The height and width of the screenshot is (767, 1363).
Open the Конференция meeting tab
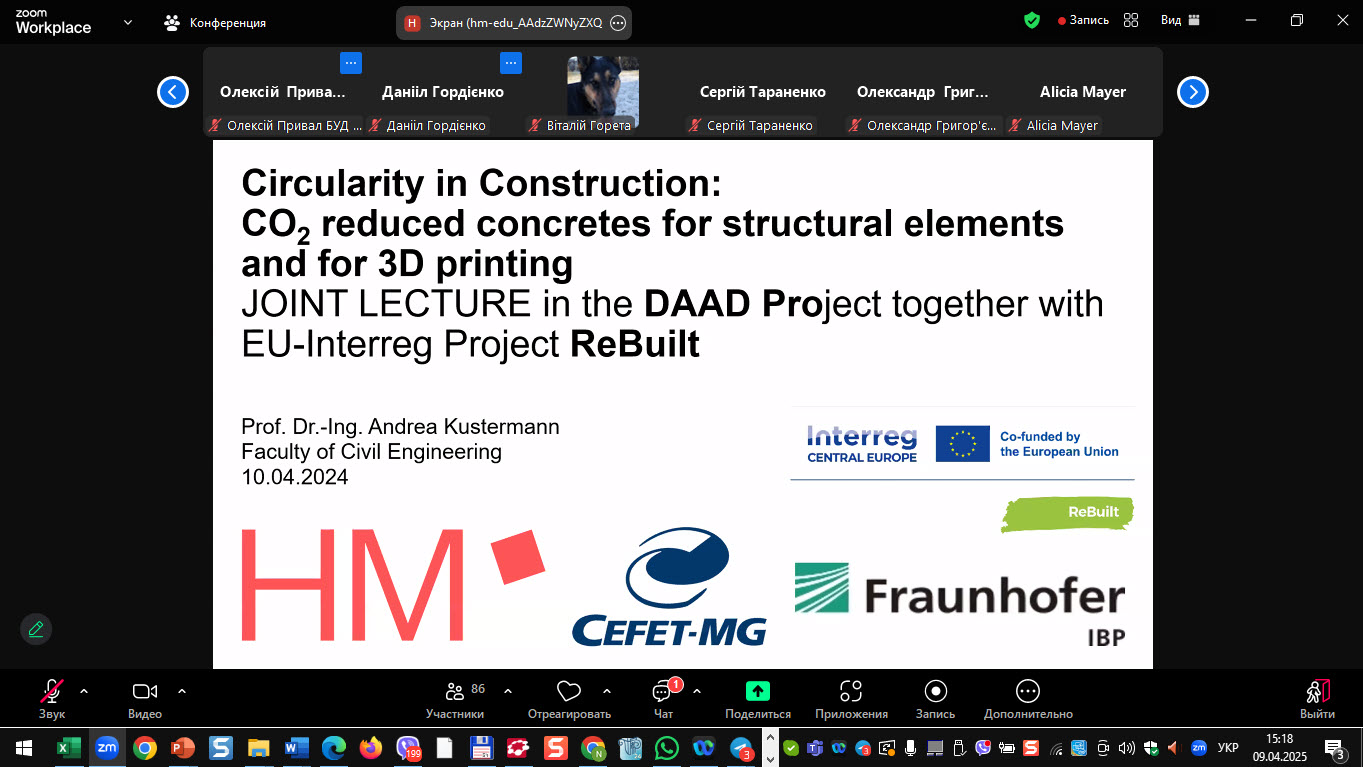[x=215, y=22]
